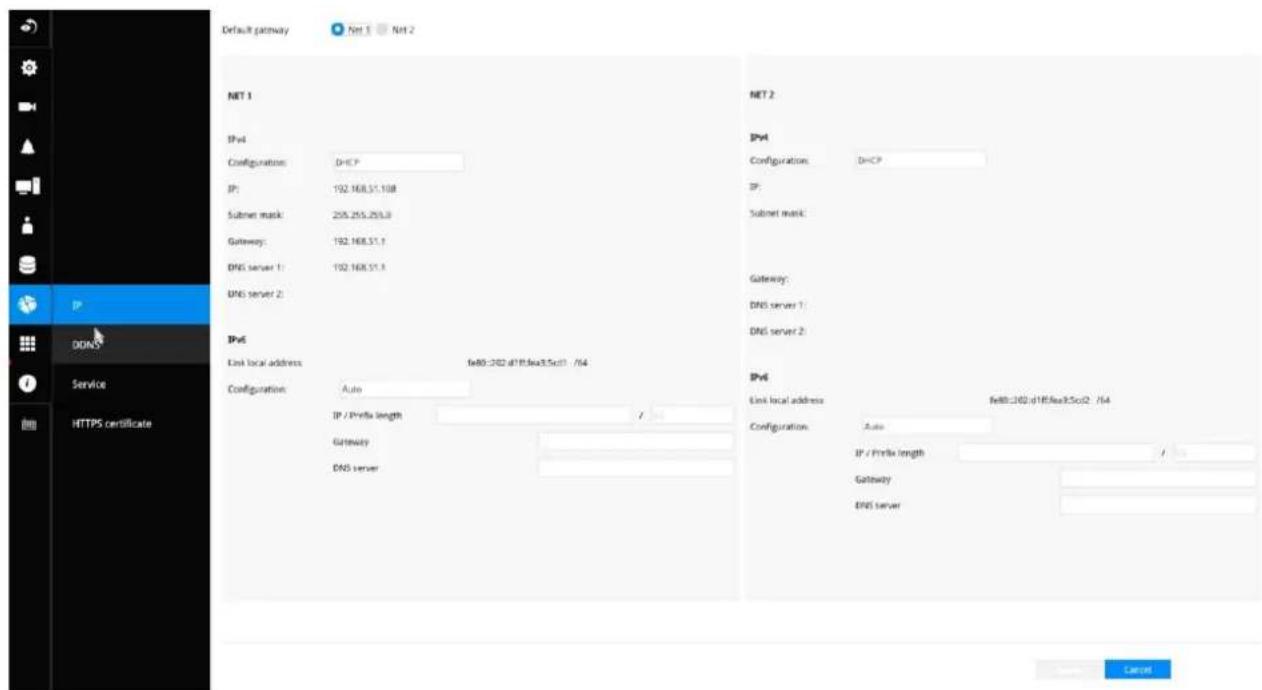Screen dimensions: 1262x690
Task: Click NET 1 IPv6 DNS server field
Action: [636, 467]
